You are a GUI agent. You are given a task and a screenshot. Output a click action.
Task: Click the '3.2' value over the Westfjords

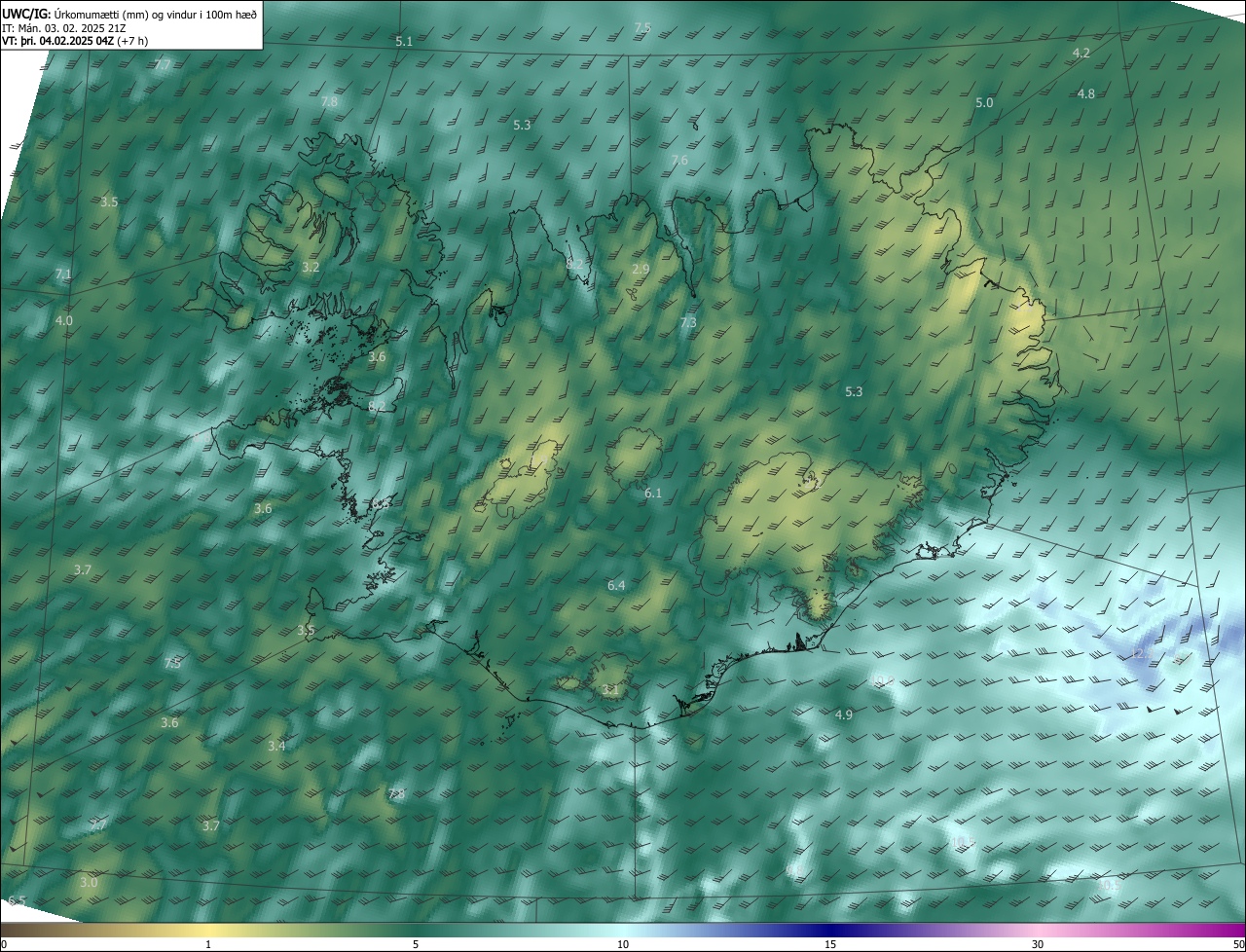point(311,266)
